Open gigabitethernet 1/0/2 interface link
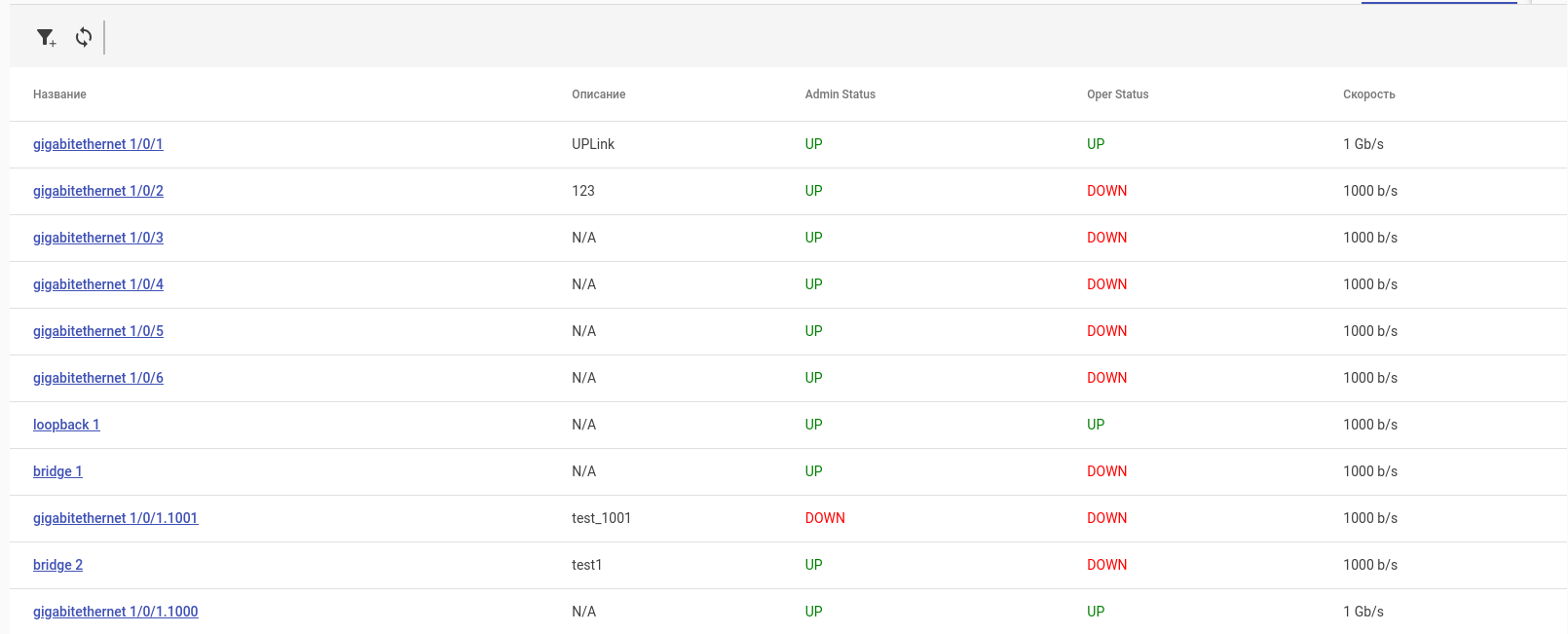Viewport: 1568px width, 634px height. 98,191
